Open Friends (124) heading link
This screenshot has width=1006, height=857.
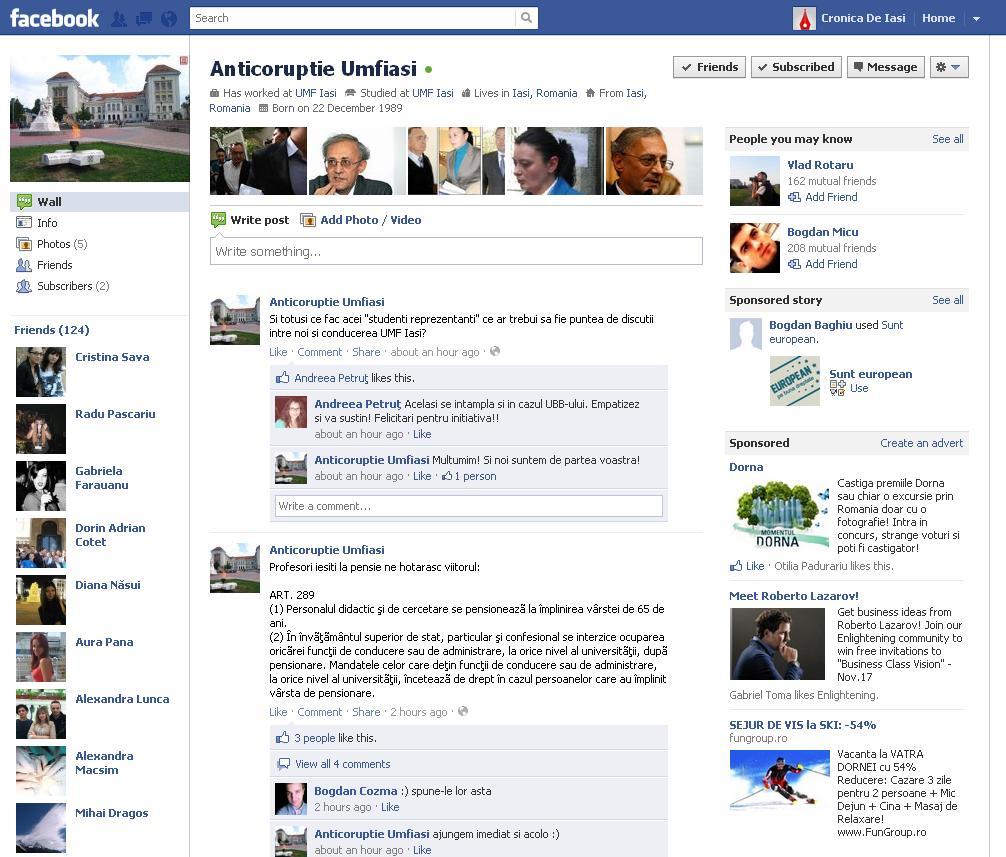pos(52,330)
